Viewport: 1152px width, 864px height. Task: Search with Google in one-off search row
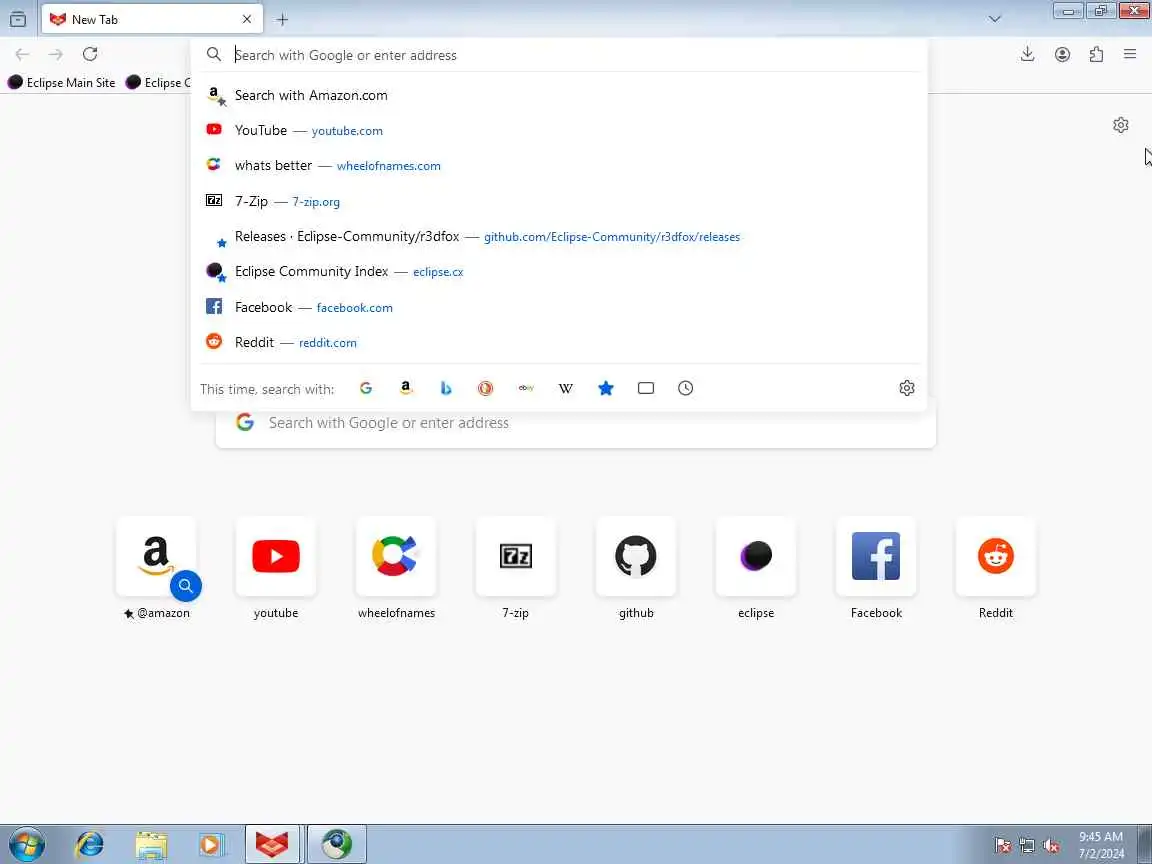[x=366, y=388]
